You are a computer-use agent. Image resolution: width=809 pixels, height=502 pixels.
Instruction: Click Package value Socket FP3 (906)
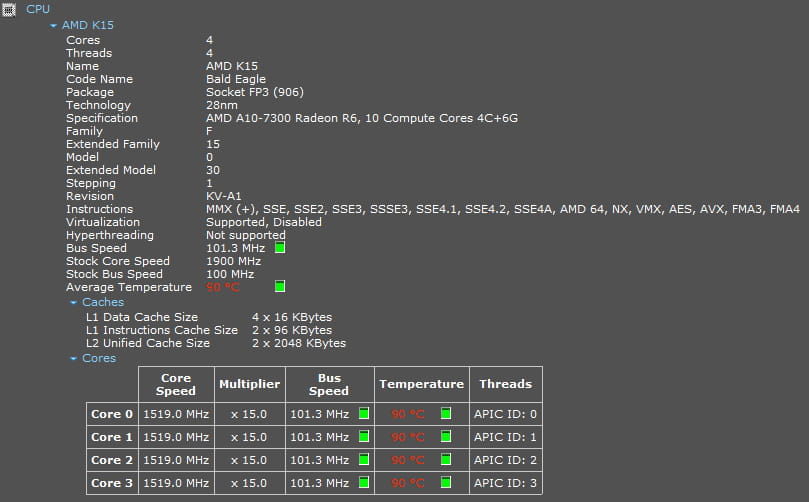(x=255, y=92)
